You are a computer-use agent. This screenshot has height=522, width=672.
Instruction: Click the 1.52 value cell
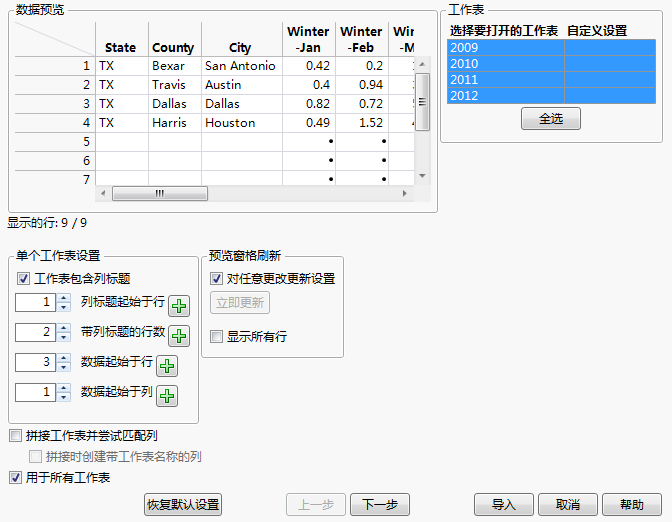point(362,123)
